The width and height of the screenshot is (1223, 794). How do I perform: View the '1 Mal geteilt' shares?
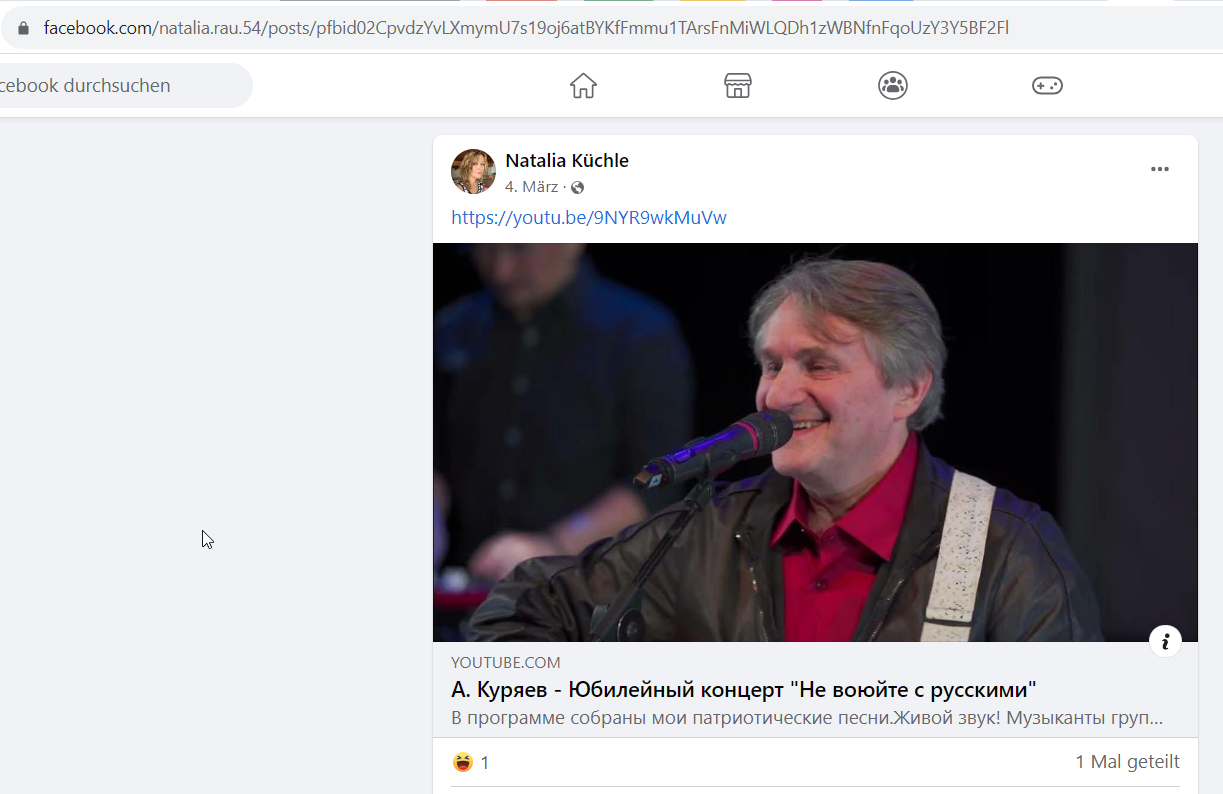pyautogui.click(x=1127, y=762)
